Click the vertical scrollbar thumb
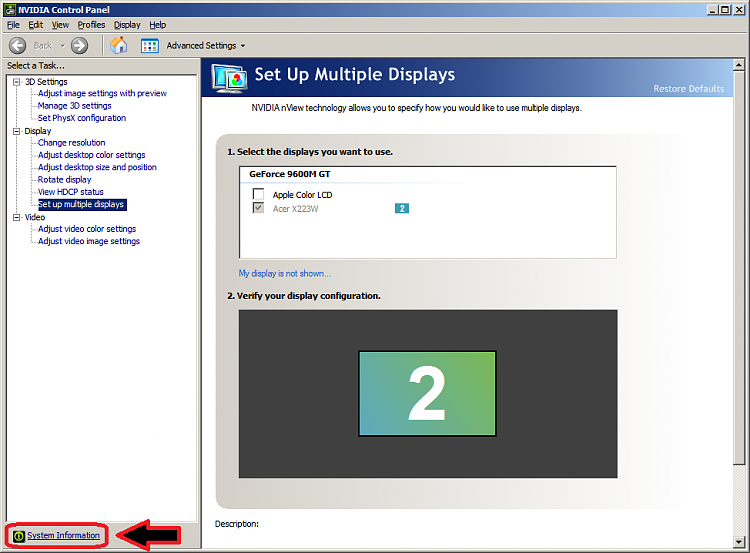 click(739, 267)
